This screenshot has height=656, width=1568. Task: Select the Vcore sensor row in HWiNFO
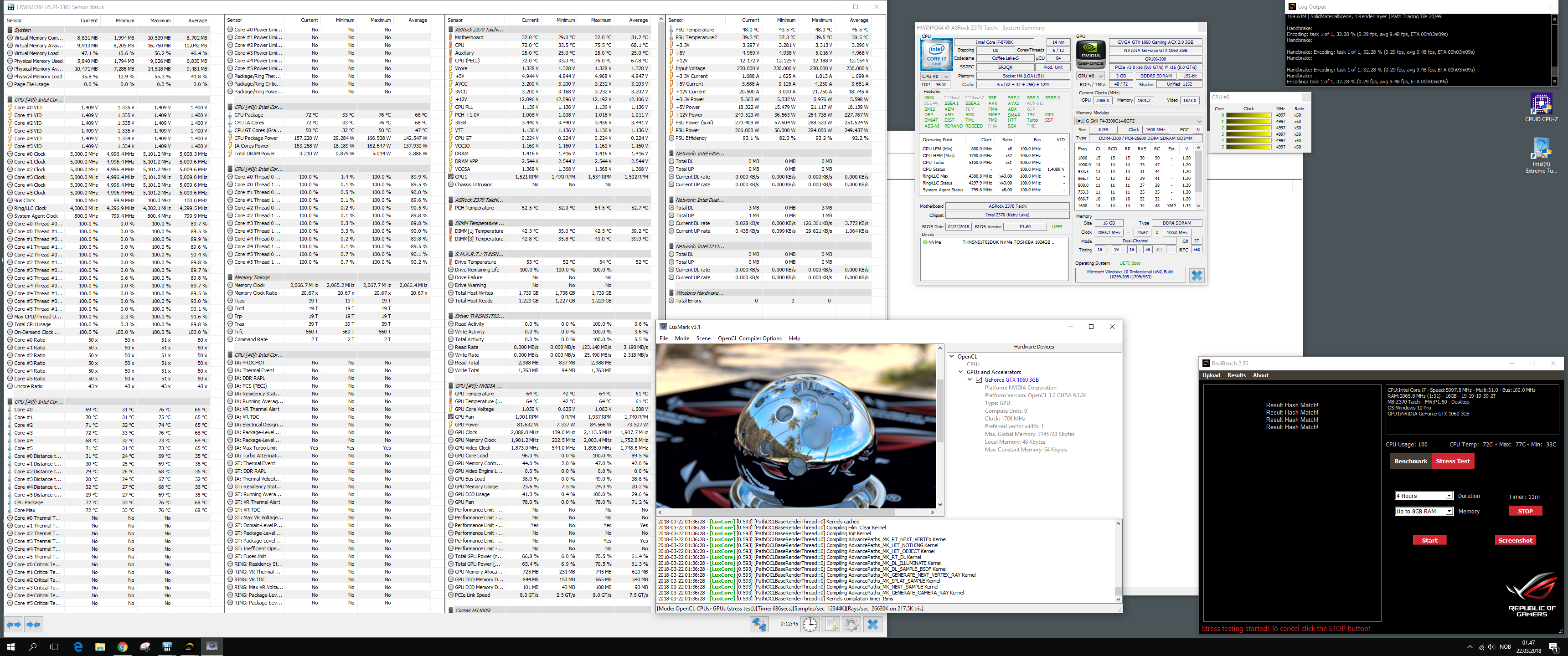(548, 69)
